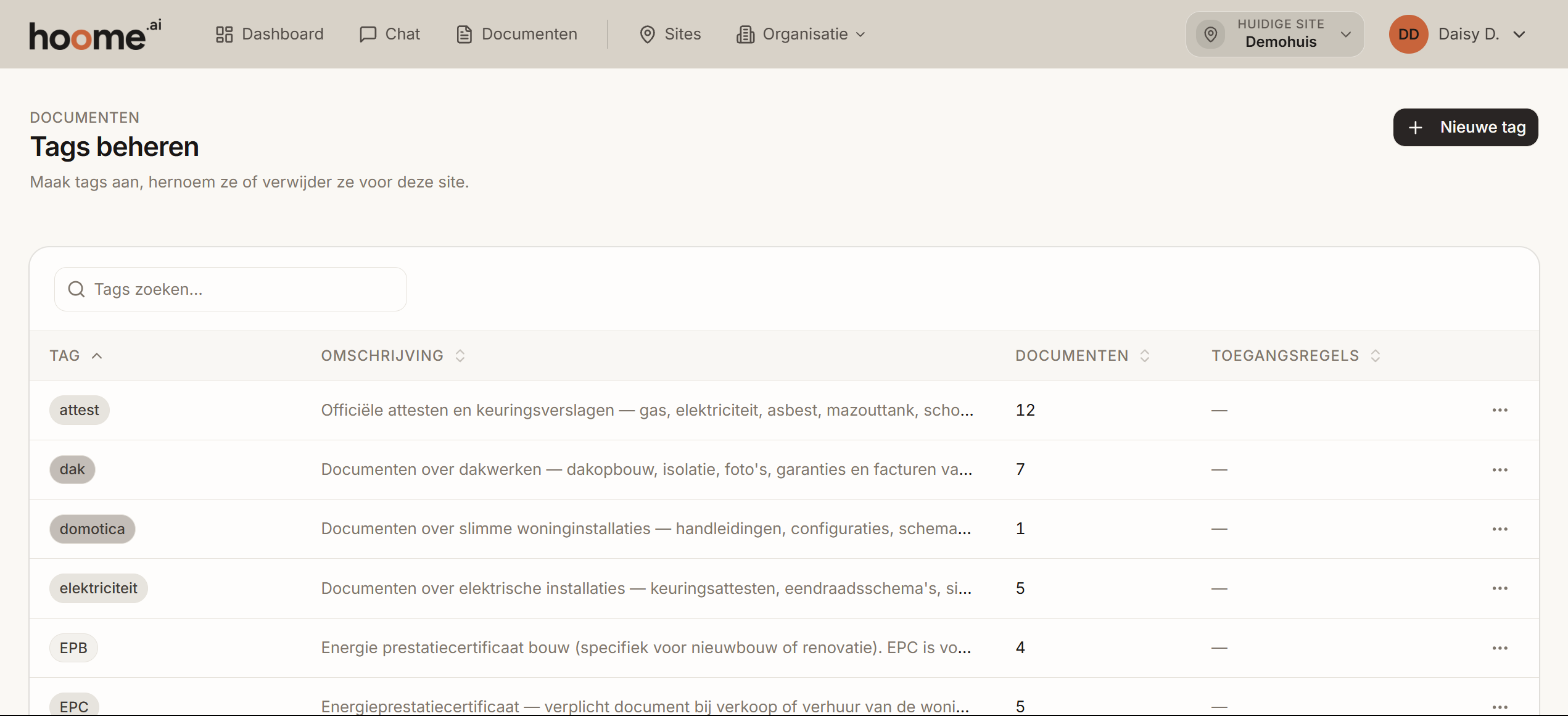Open the more options menu for dak row
Image resolution: width=1568 pixels, height=716 pixels.
(1499, 469)
